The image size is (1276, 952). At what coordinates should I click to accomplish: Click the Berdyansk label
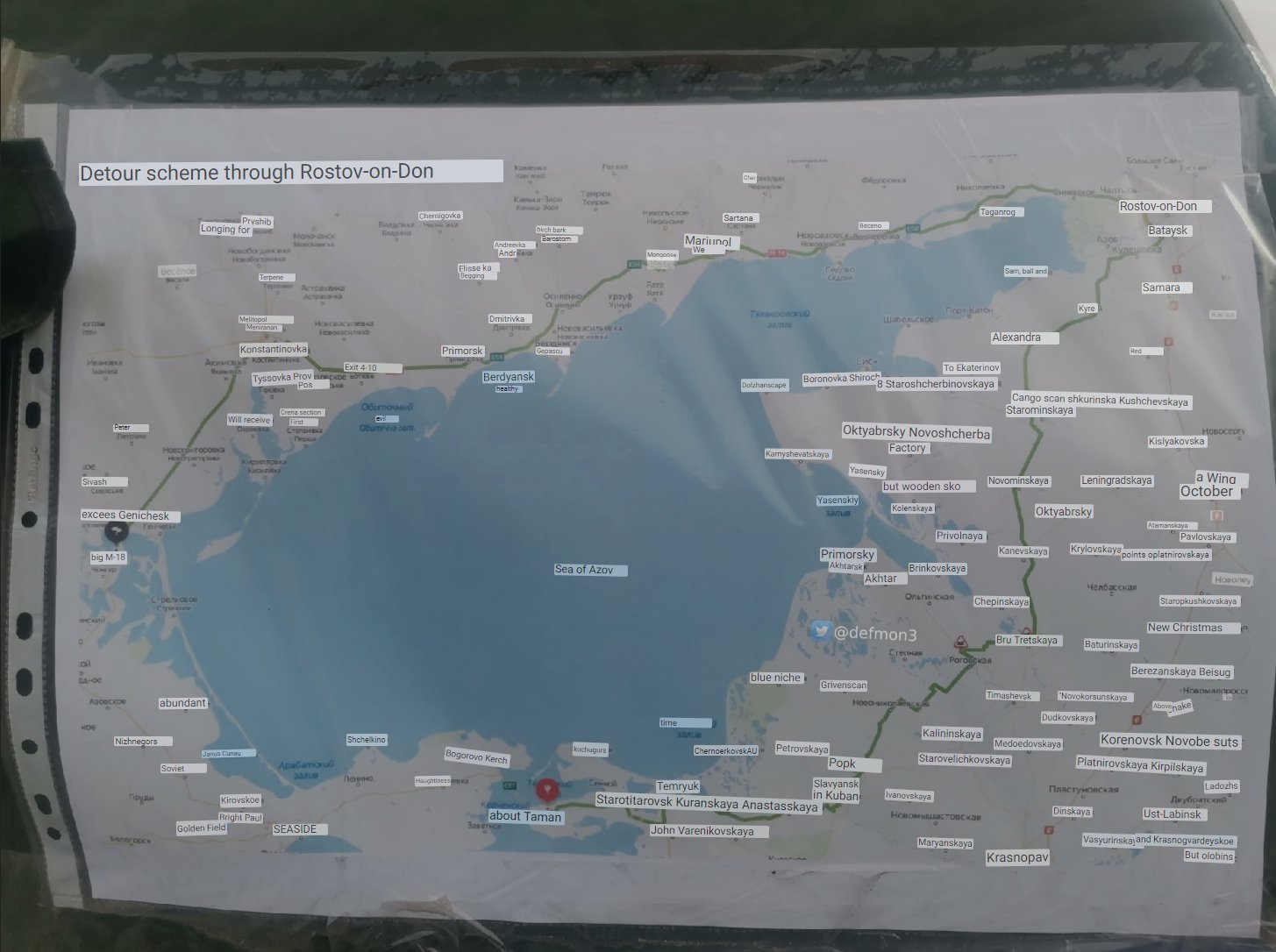click(509, 377)
